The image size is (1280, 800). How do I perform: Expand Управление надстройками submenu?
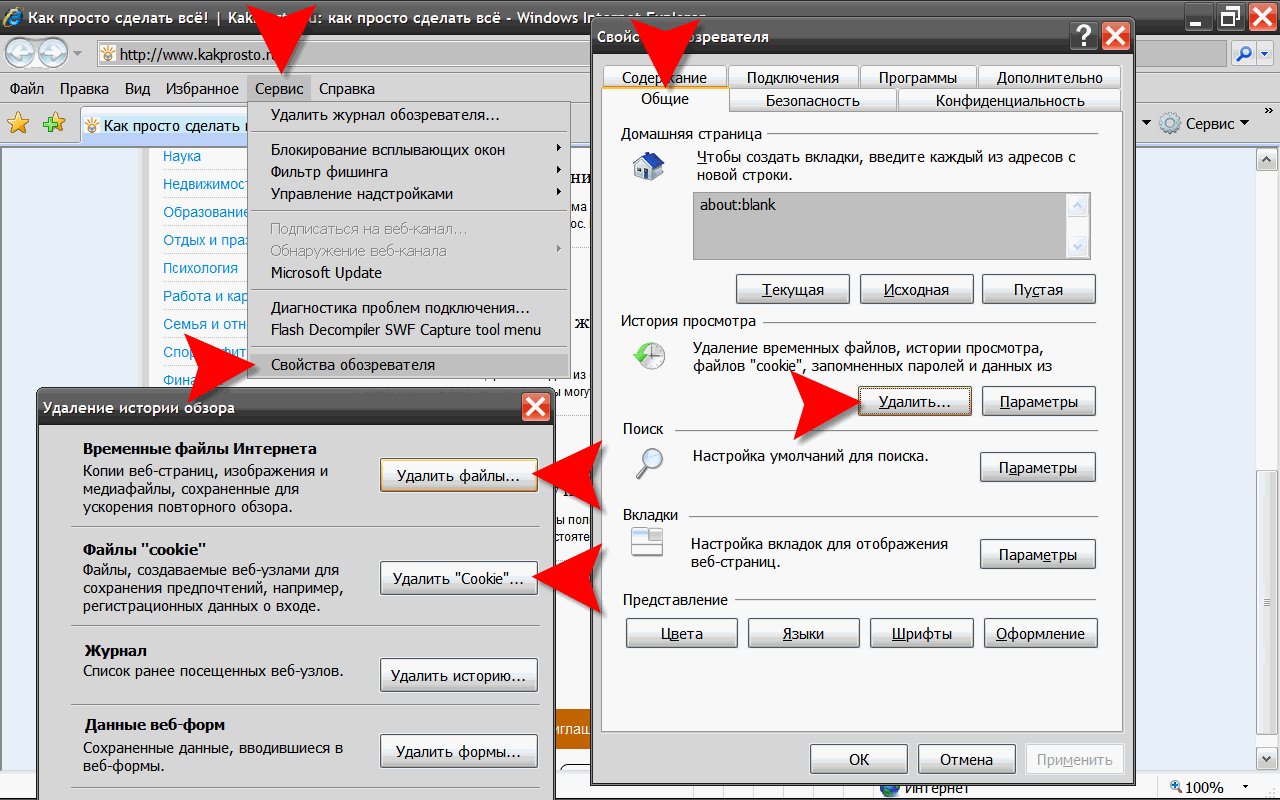point(408,194)
